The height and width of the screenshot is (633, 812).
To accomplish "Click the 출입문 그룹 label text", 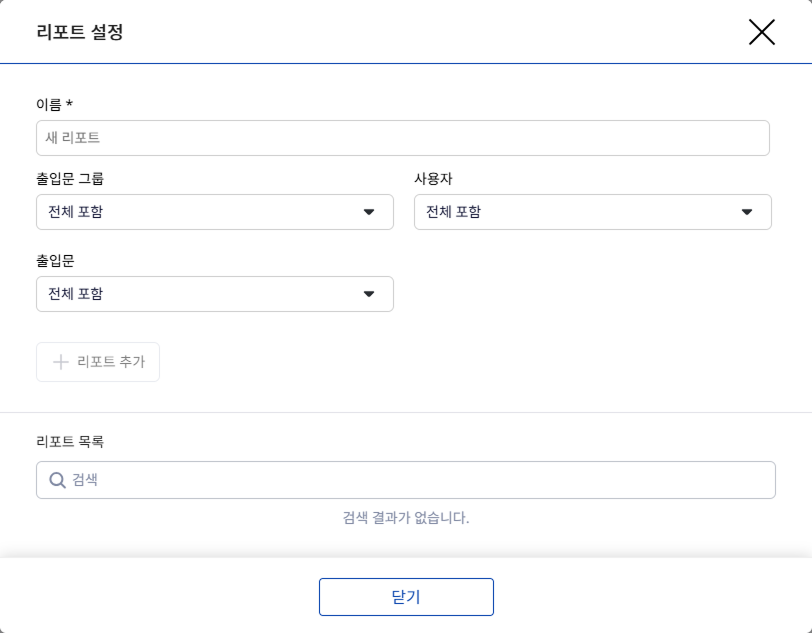I will (70, 179).
